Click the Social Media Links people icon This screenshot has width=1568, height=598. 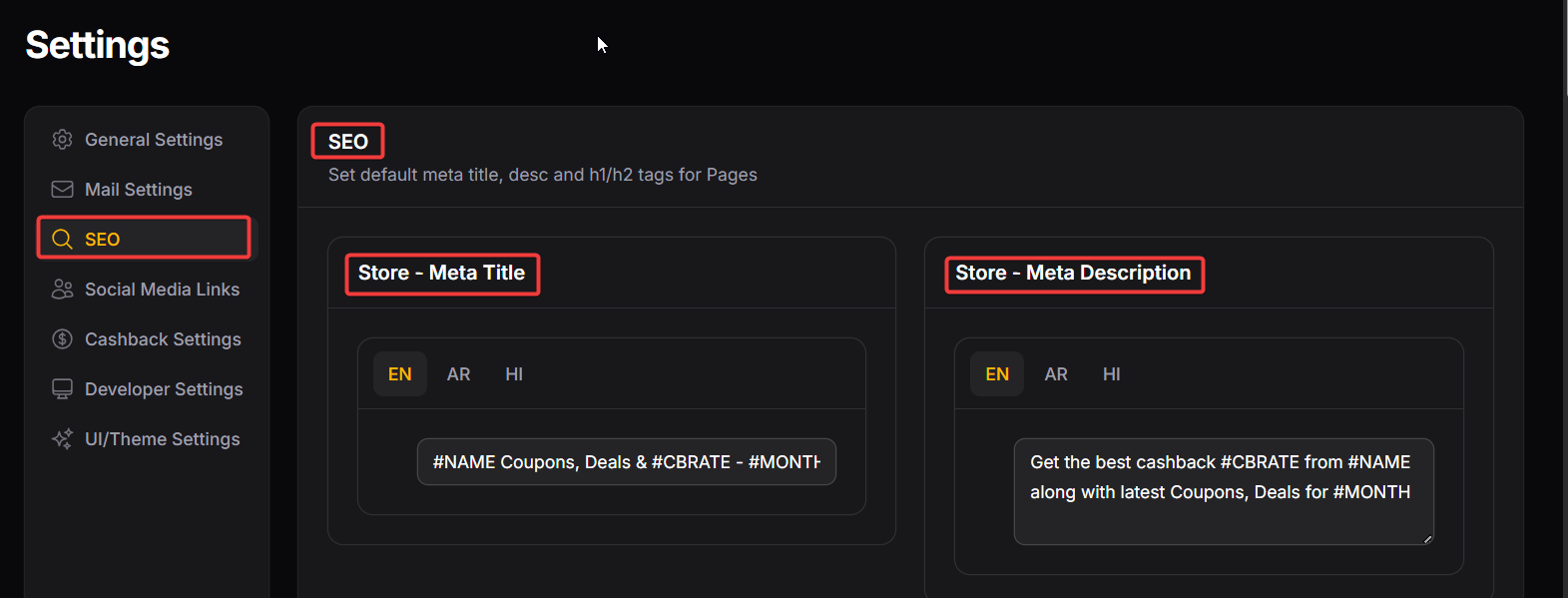pyautogui.click(x=62, y=290)
